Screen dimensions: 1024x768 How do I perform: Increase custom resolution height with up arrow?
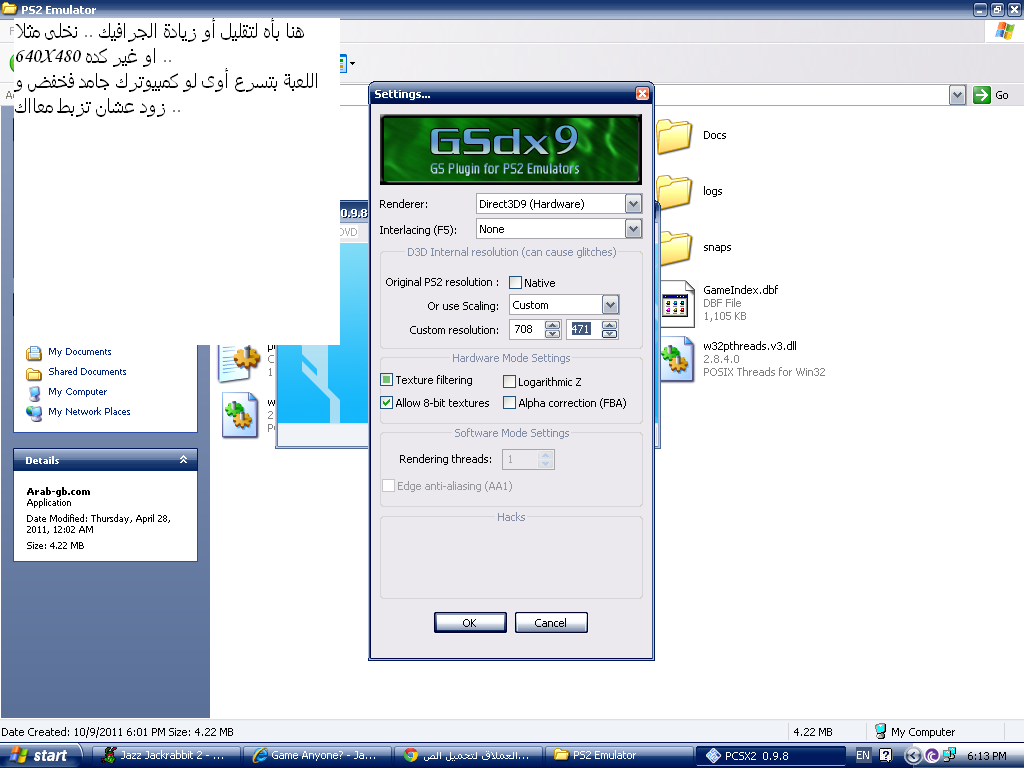click(609, 325)
